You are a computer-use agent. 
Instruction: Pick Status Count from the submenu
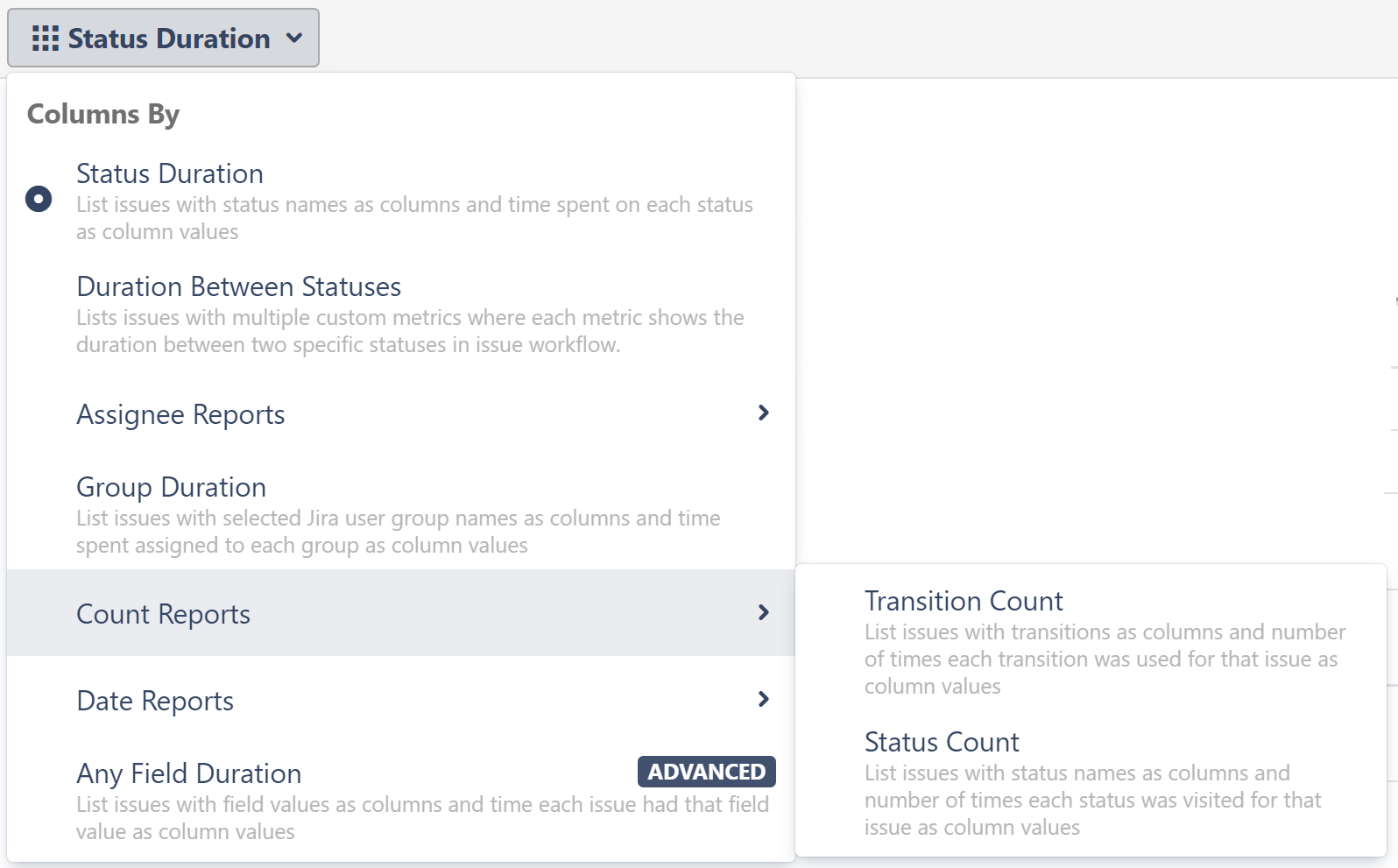tap(942, 742)
